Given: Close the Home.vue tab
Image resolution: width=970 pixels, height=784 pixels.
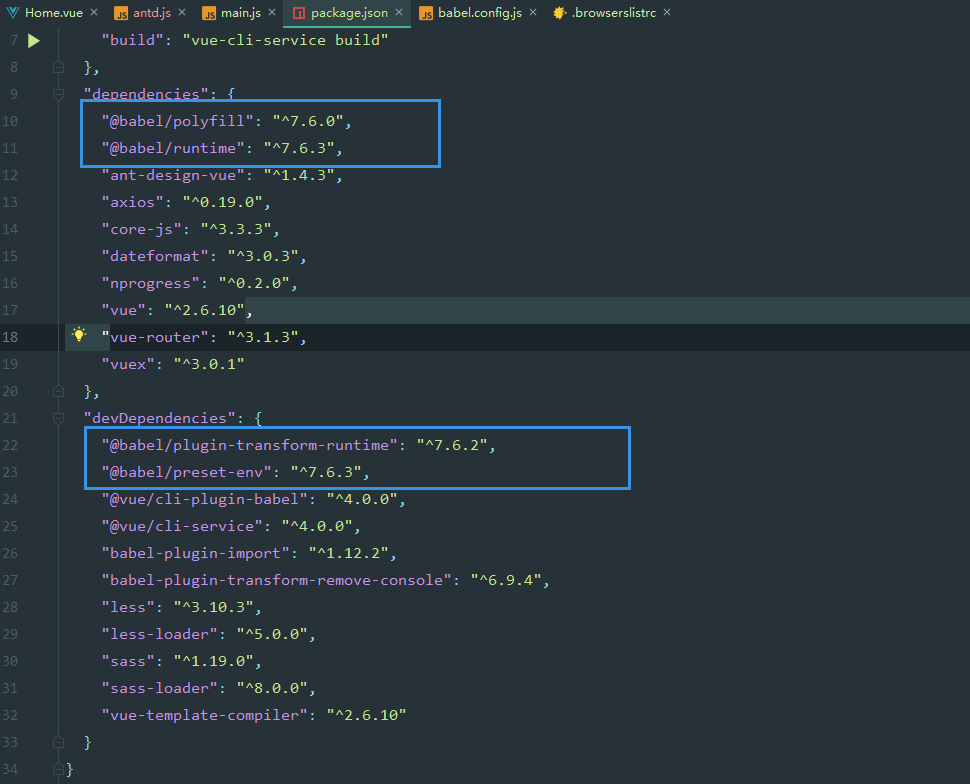Looking at the screenshot, I should click(x=94, y=12).
